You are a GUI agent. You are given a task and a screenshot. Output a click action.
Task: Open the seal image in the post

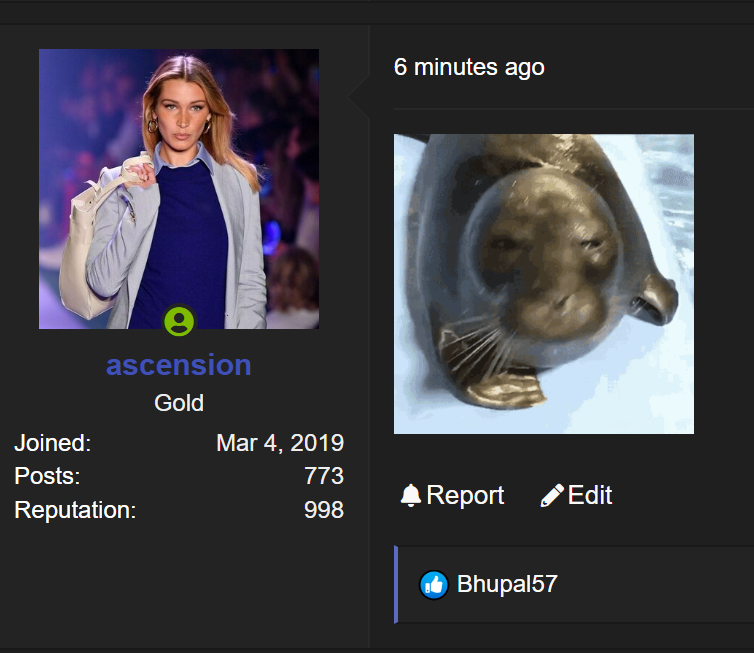pyautogui.click(x=544, y=284)
